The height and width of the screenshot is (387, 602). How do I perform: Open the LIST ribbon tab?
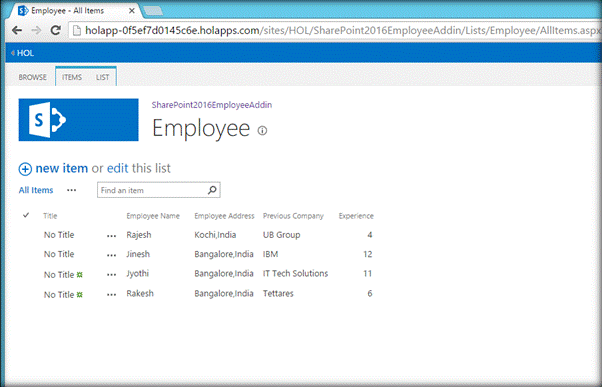point(103,77)
